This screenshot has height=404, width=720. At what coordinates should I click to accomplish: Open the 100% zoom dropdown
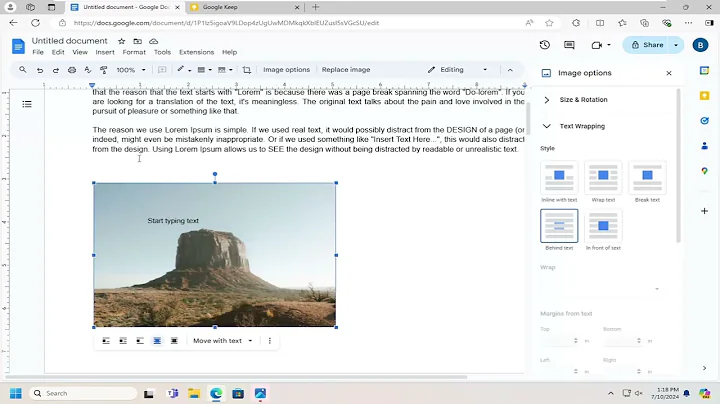point(131,70)
